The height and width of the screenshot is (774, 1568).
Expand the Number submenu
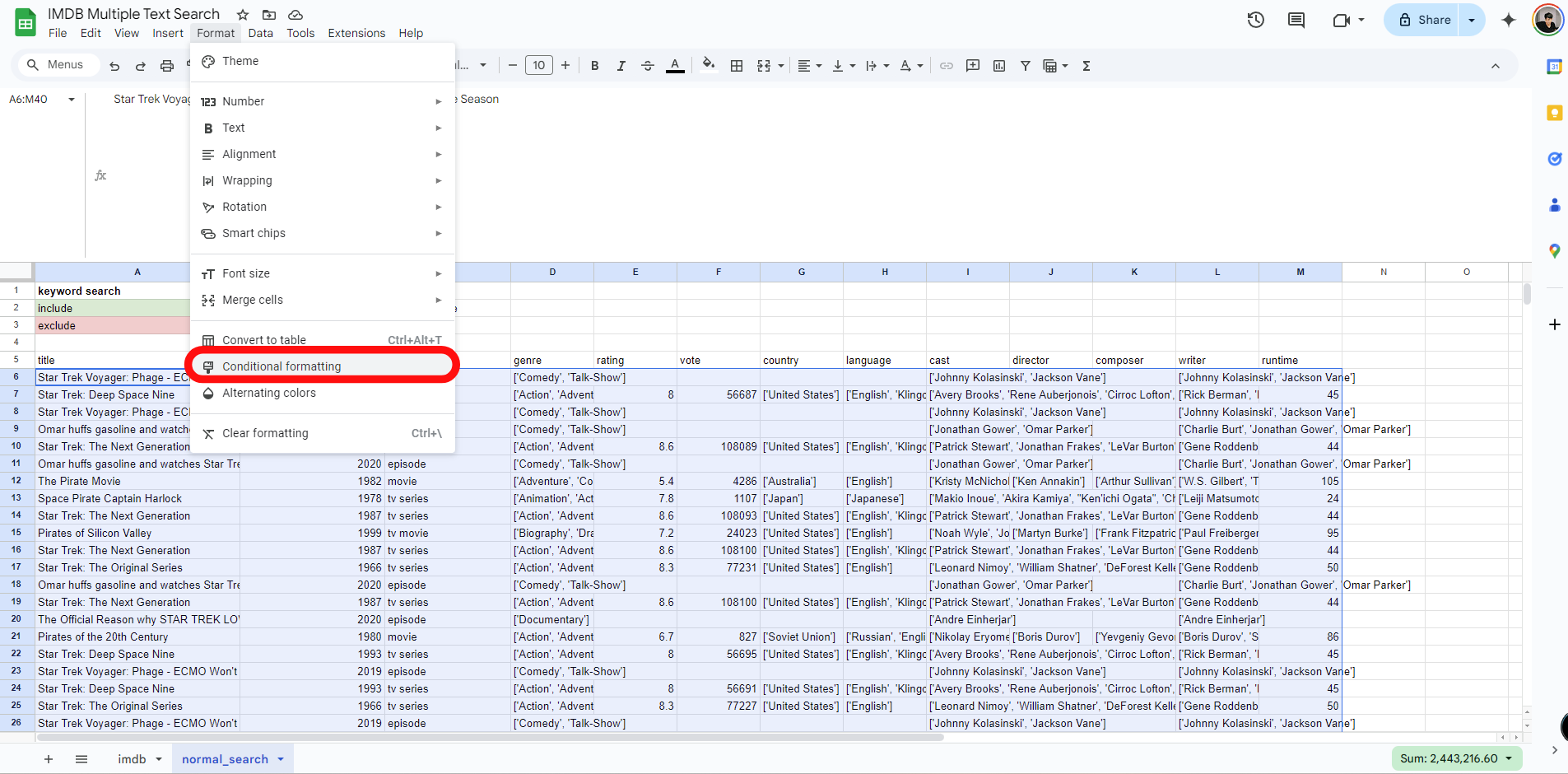click(x=323, y=101)
